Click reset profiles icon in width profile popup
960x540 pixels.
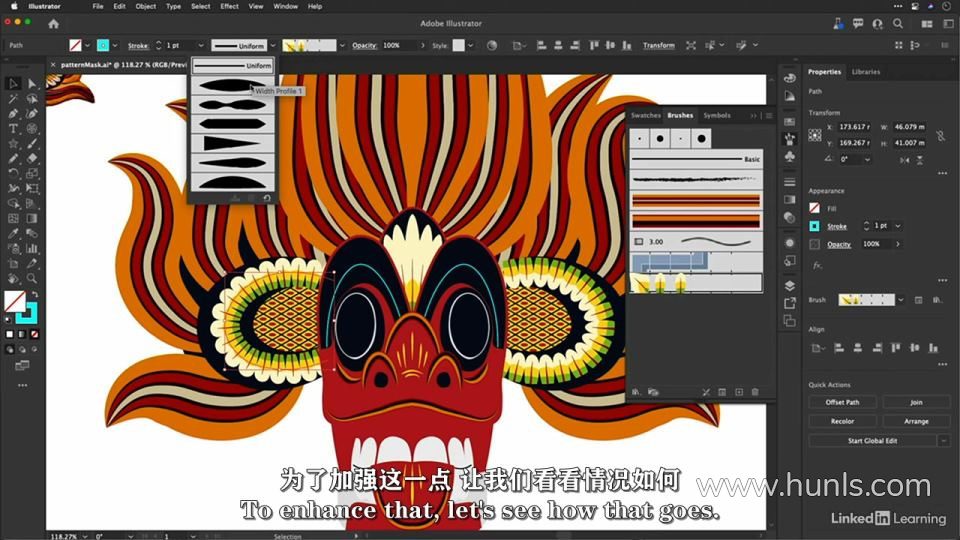267,198
